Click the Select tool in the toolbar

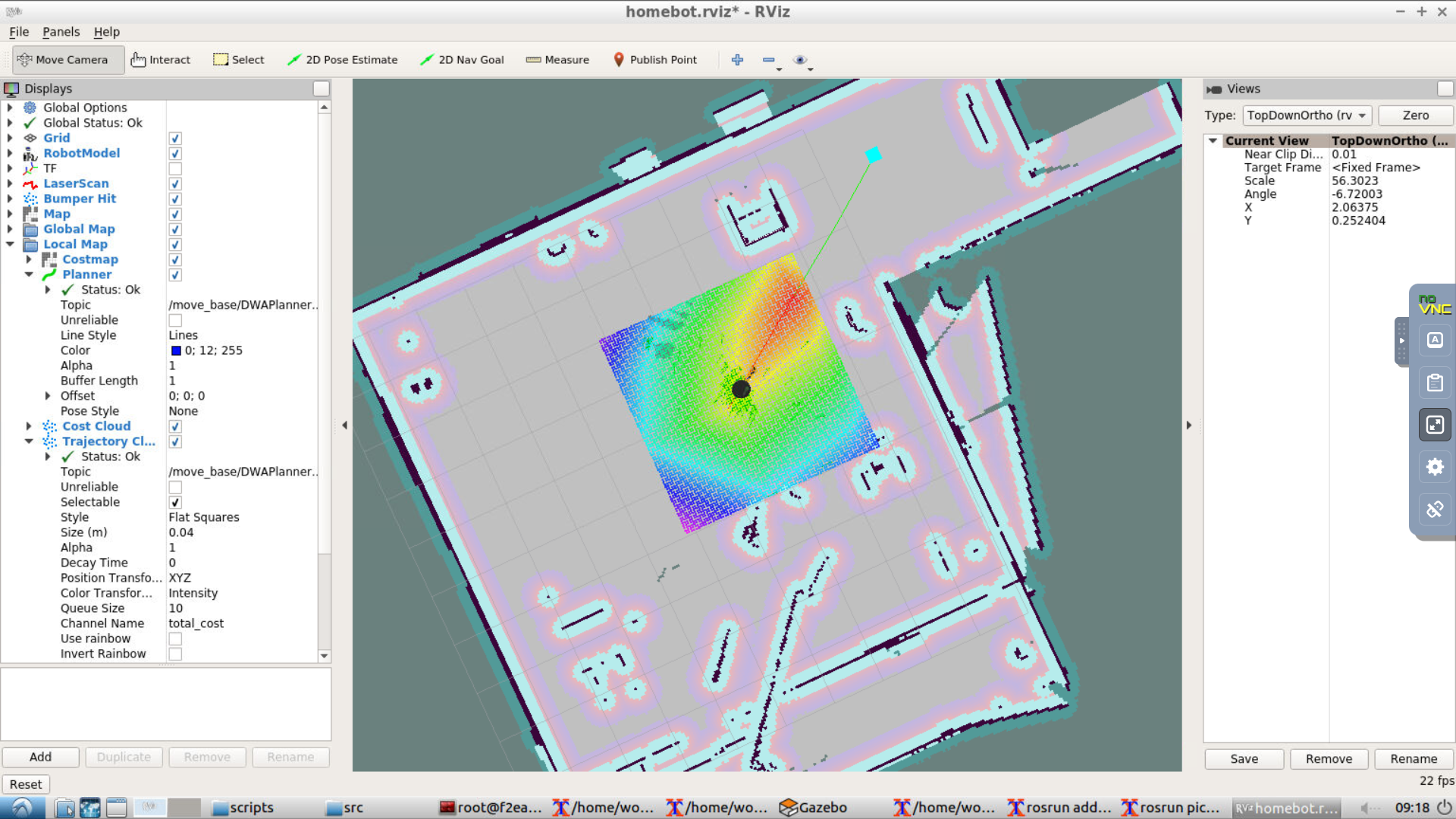pyautogui.click(x=238, y=59)
